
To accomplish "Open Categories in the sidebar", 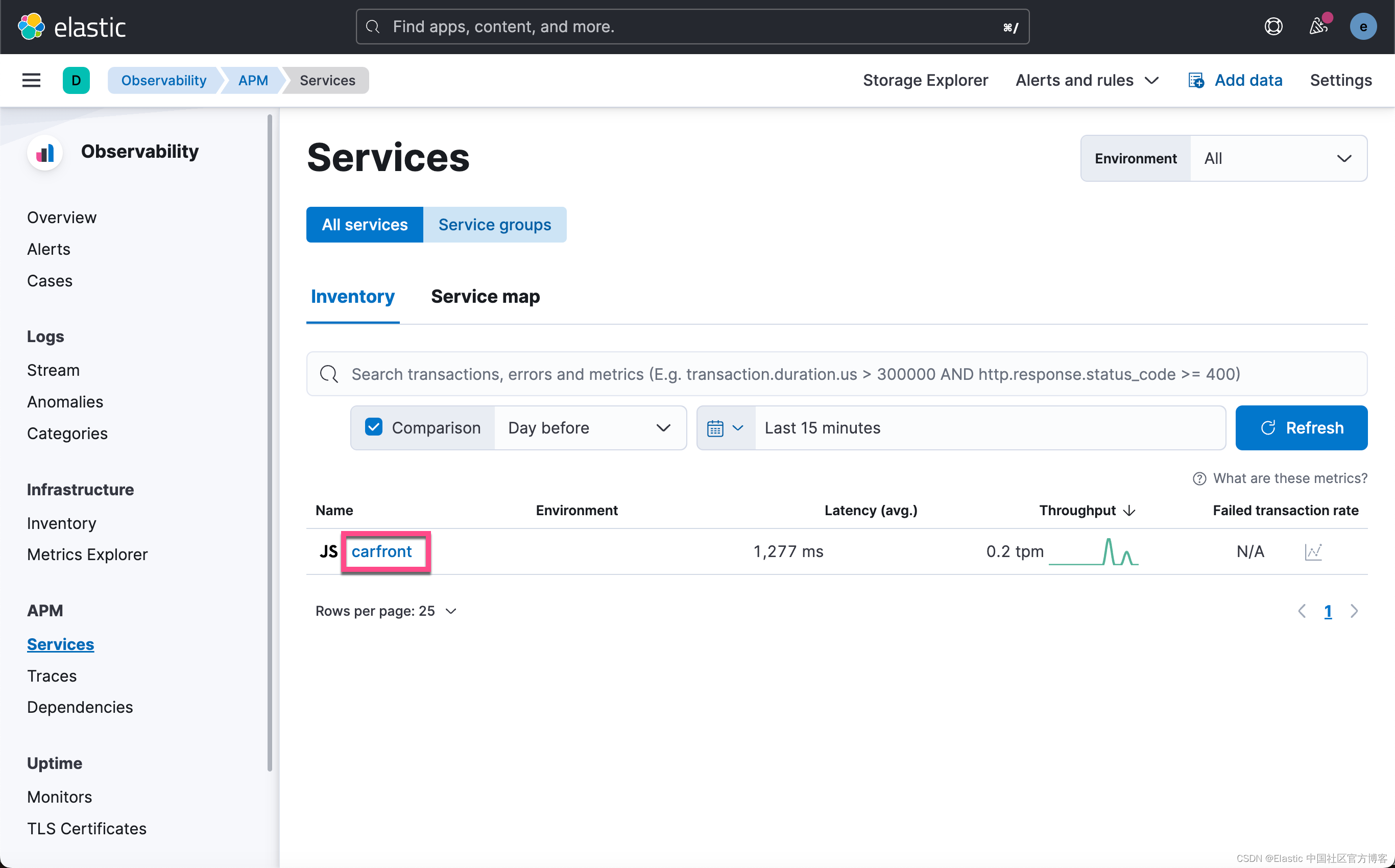I will pyautogui.click(x=67, y=434).
